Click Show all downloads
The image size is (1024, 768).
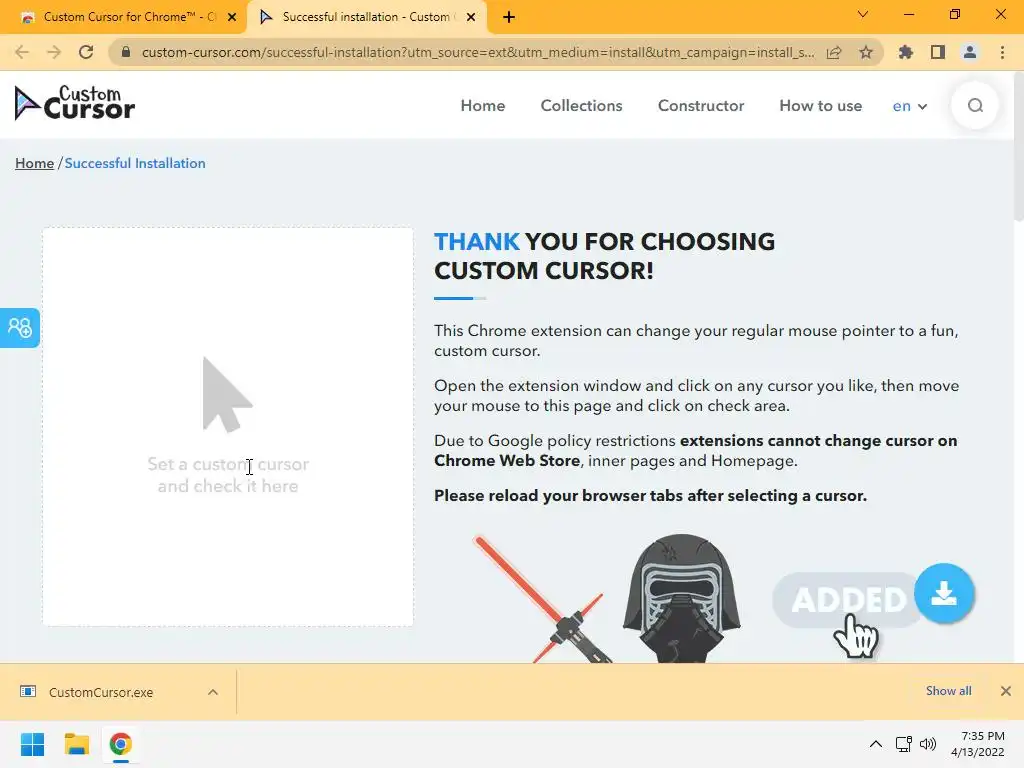(948, 691)
